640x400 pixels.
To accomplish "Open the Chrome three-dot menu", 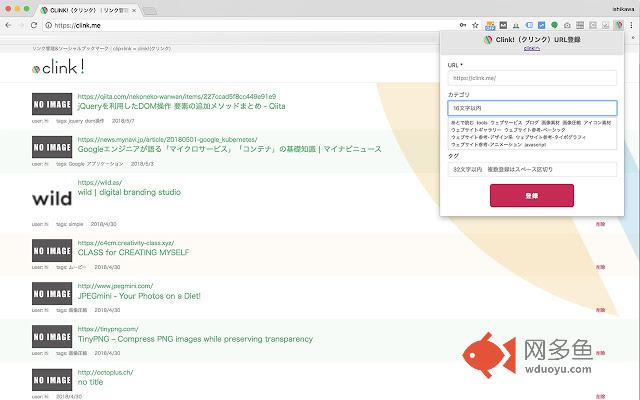I will coord(631,24).
